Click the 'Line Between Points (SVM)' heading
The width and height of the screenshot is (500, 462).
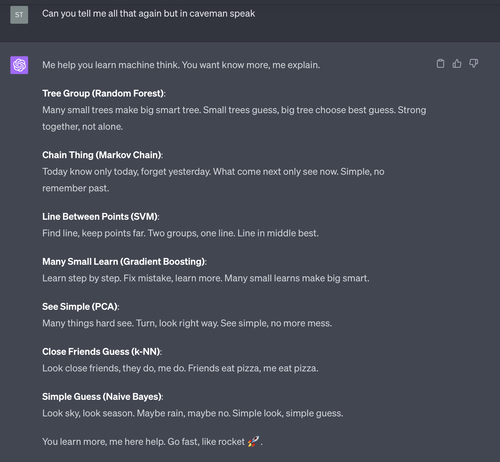click(101, 217)
